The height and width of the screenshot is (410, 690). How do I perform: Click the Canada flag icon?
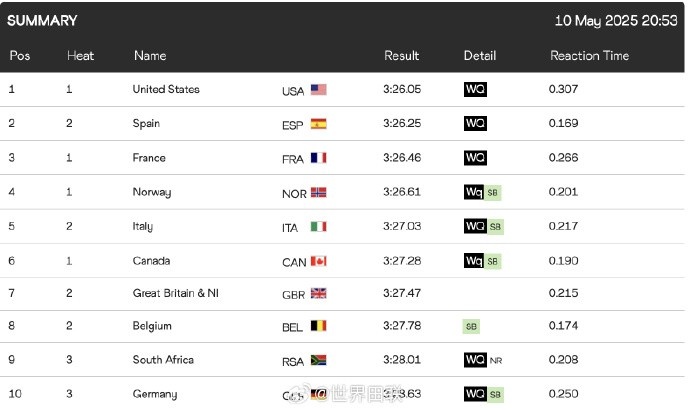[318, 261]
